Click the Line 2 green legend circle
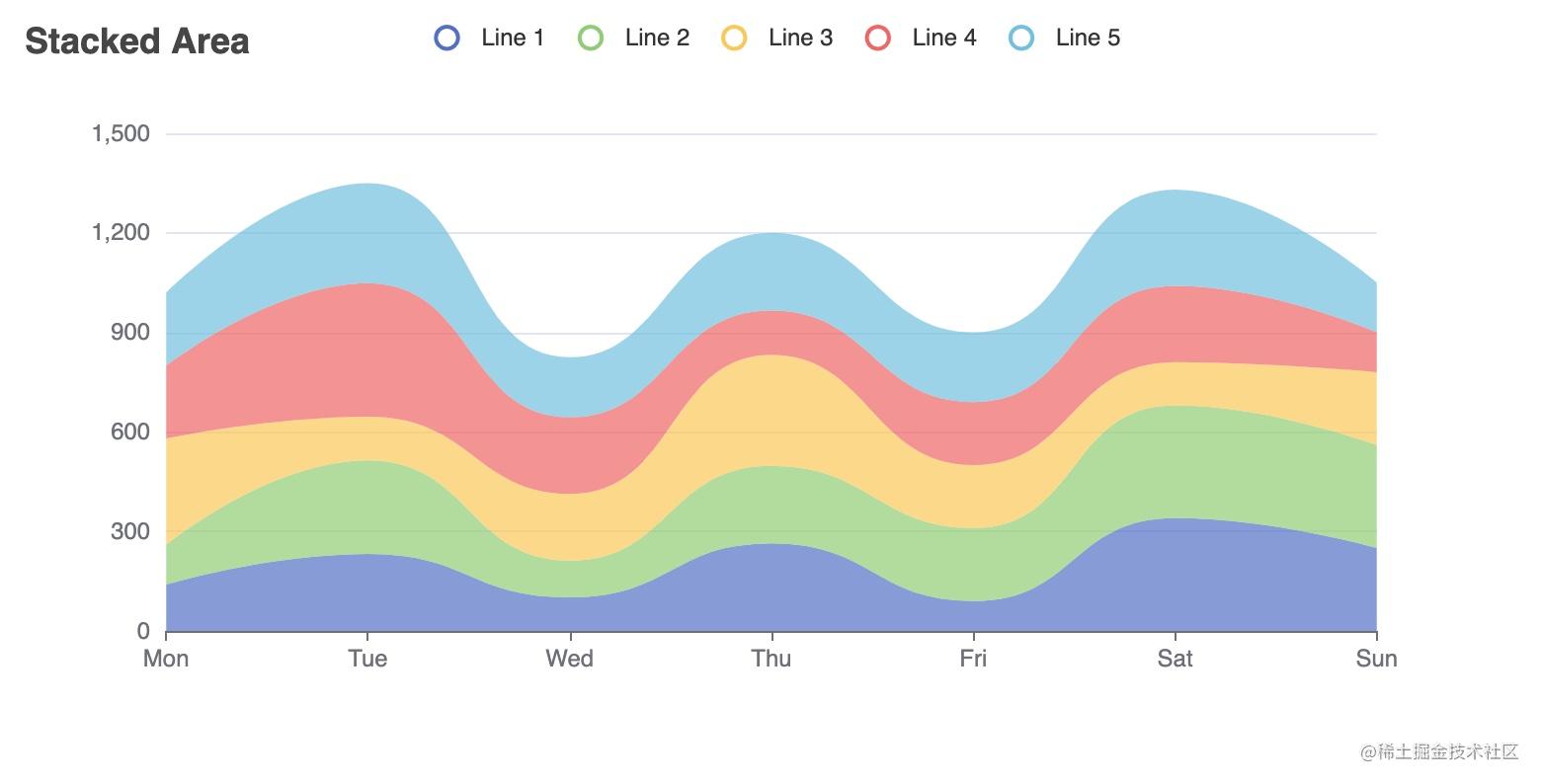1541x784 pixels. click(x=591, y=38)
